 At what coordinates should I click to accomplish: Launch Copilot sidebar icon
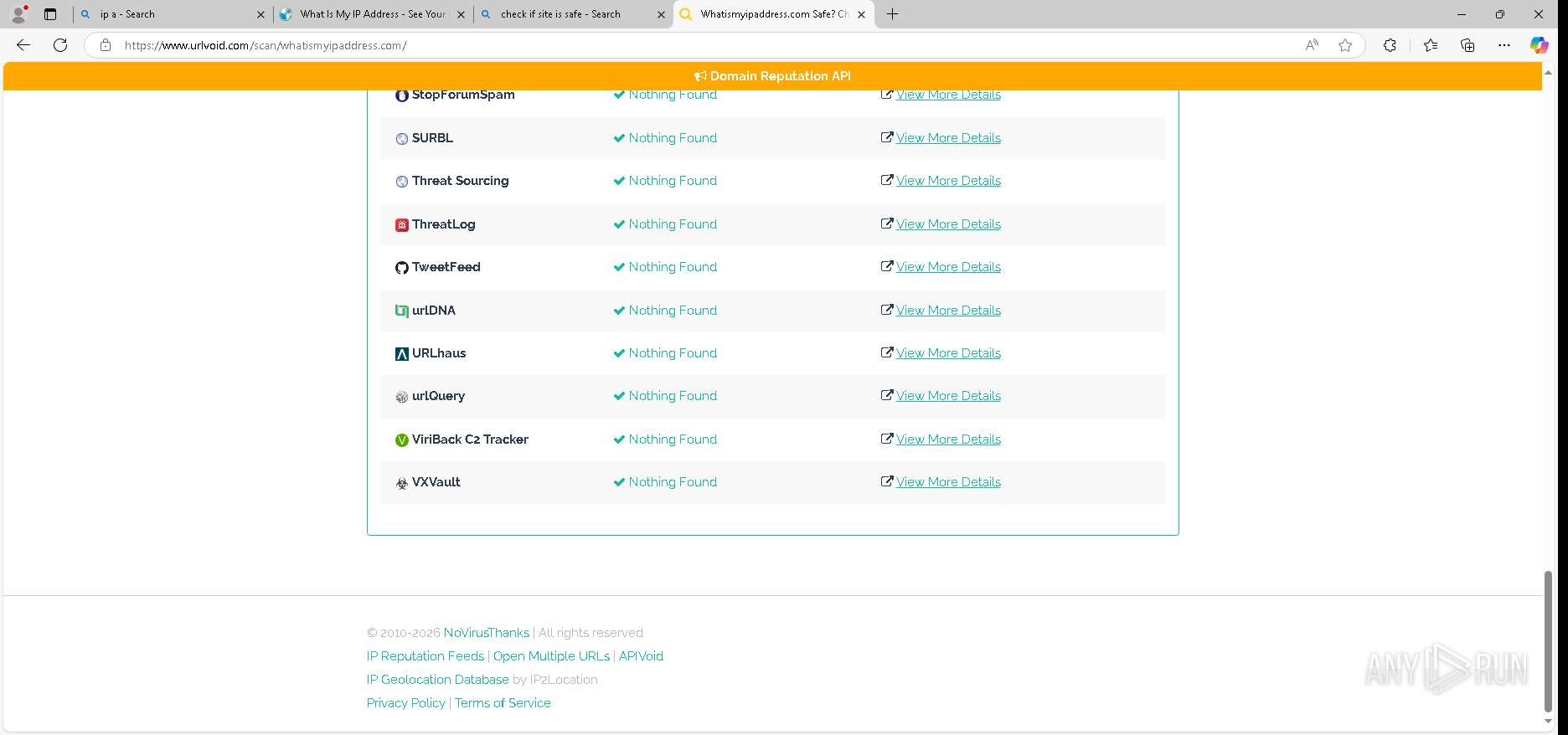(x=1540, y=45)
